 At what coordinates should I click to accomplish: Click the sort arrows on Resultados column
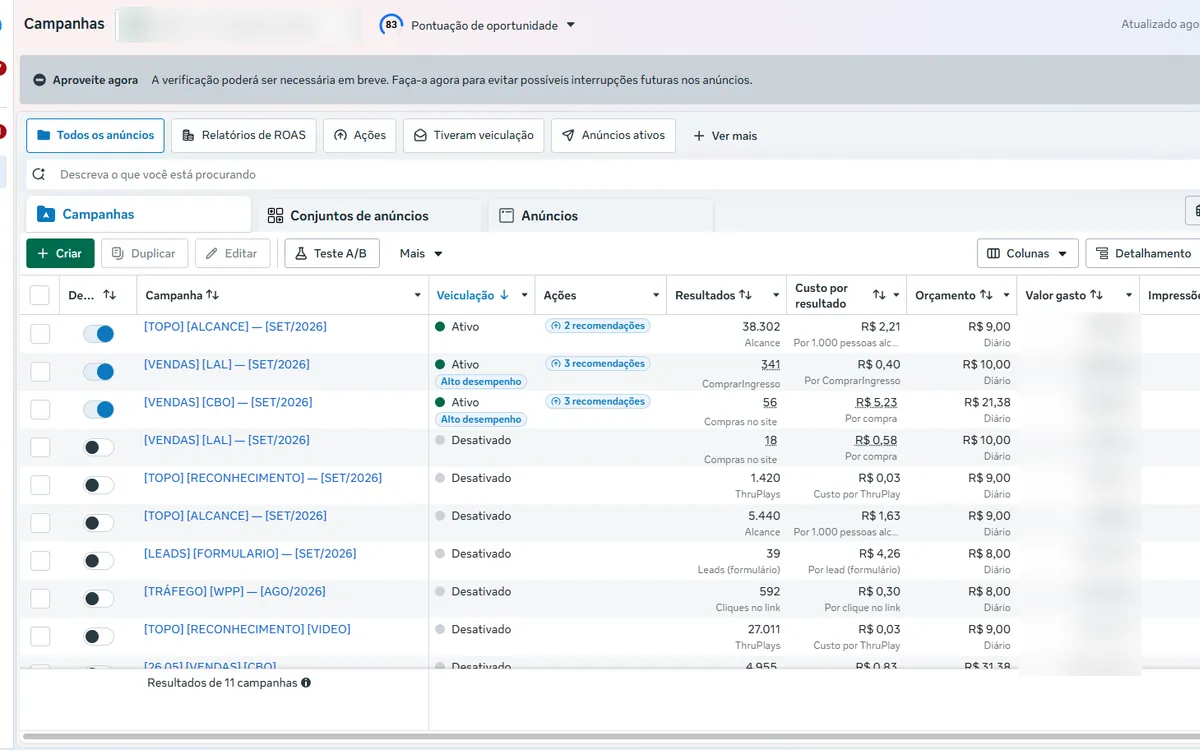745,295
